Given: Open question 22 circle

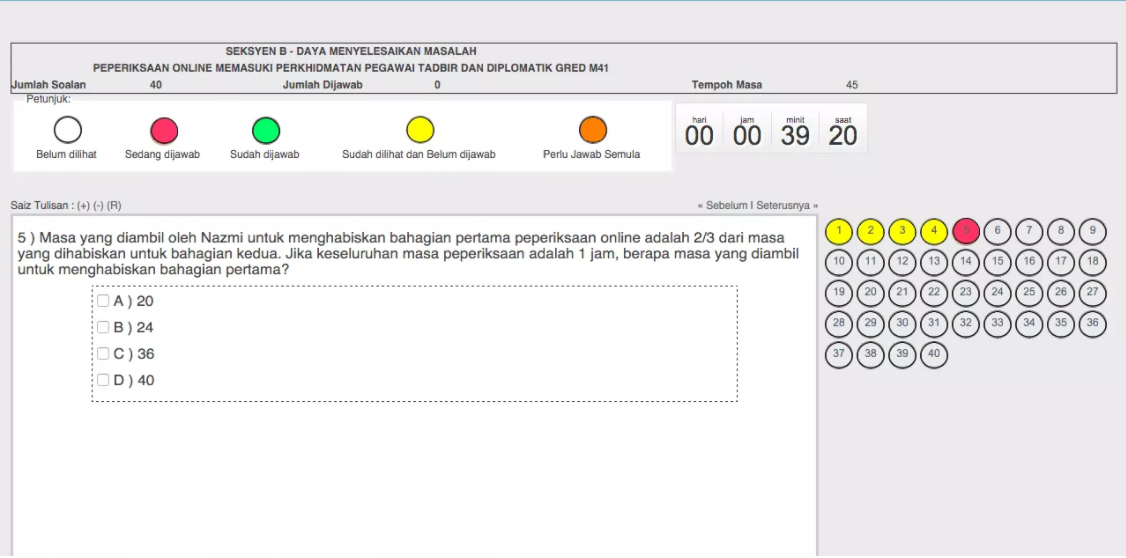Looking at the screenshot, I should 934,293.
